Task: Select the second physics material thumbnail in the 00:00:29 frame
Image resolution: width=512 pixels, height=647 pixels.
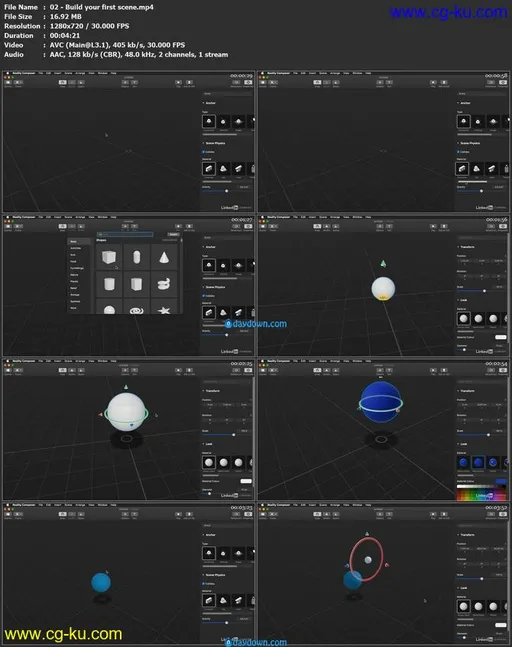Action: [x=223, y=168]
